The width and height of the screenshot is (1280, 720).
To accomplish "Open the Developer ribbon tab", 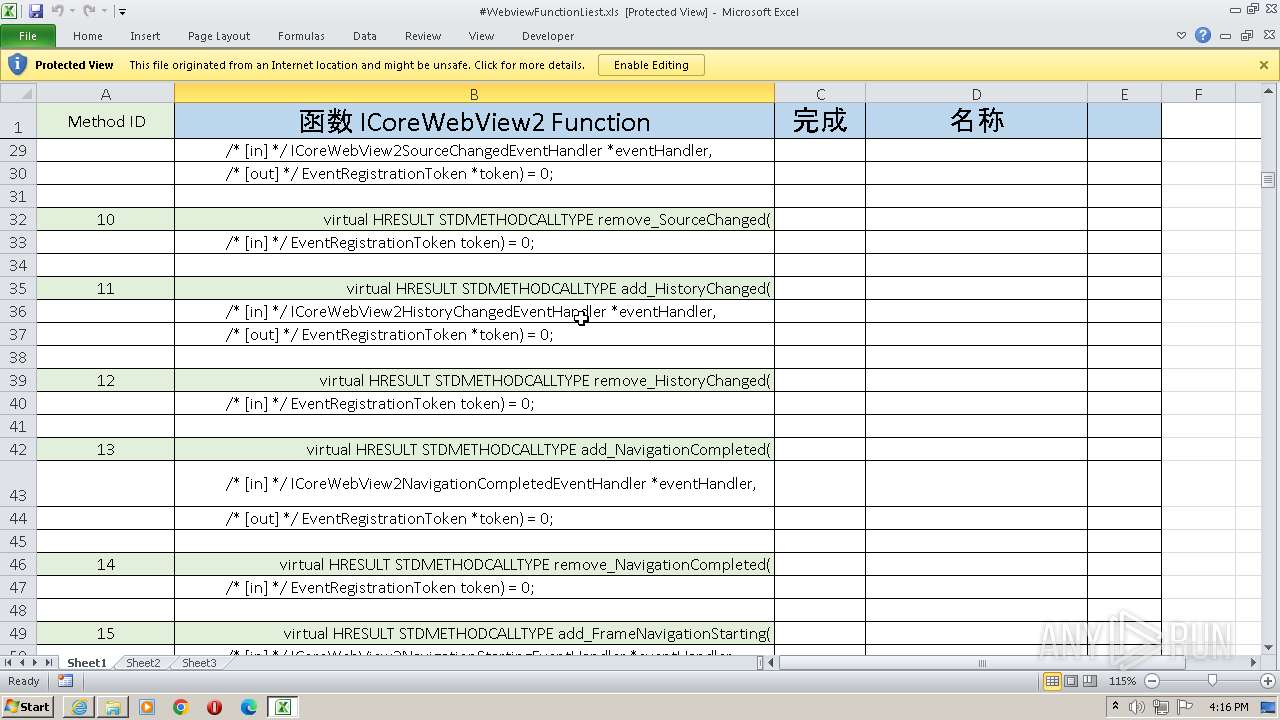I will click(x=548, y=35).
